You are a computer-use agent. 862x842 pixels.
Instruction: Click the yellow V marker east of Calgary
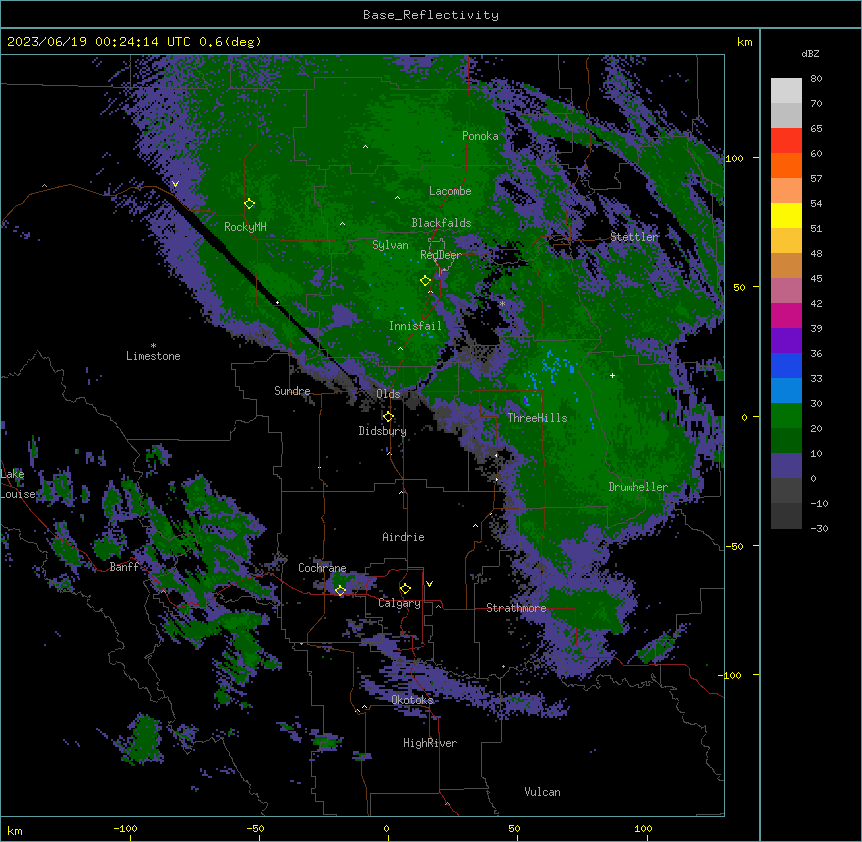(x=429, y=584)
